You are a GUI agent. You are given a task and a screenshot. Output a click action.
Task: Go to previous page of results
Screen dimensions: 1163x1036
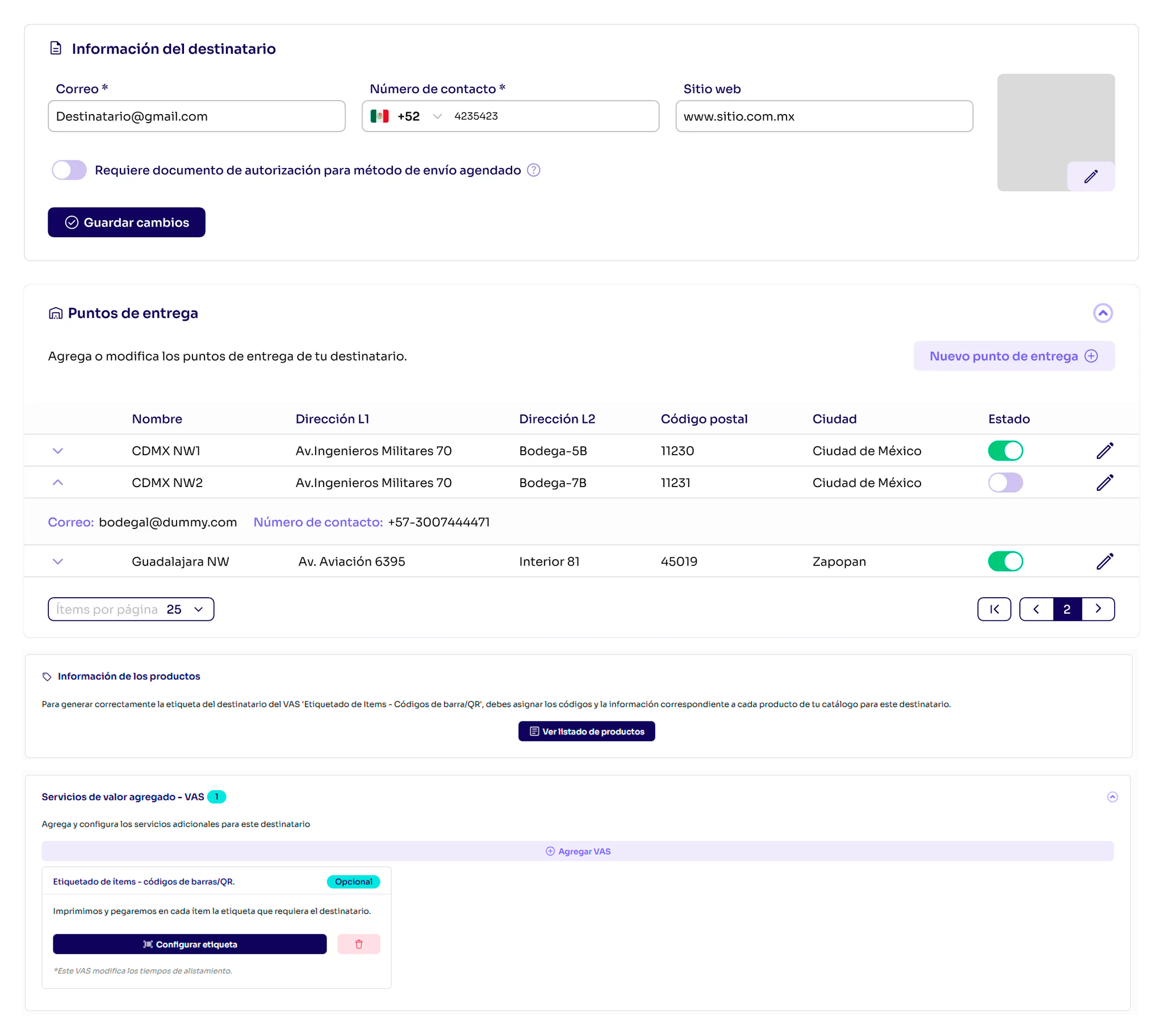[1035, 609]
